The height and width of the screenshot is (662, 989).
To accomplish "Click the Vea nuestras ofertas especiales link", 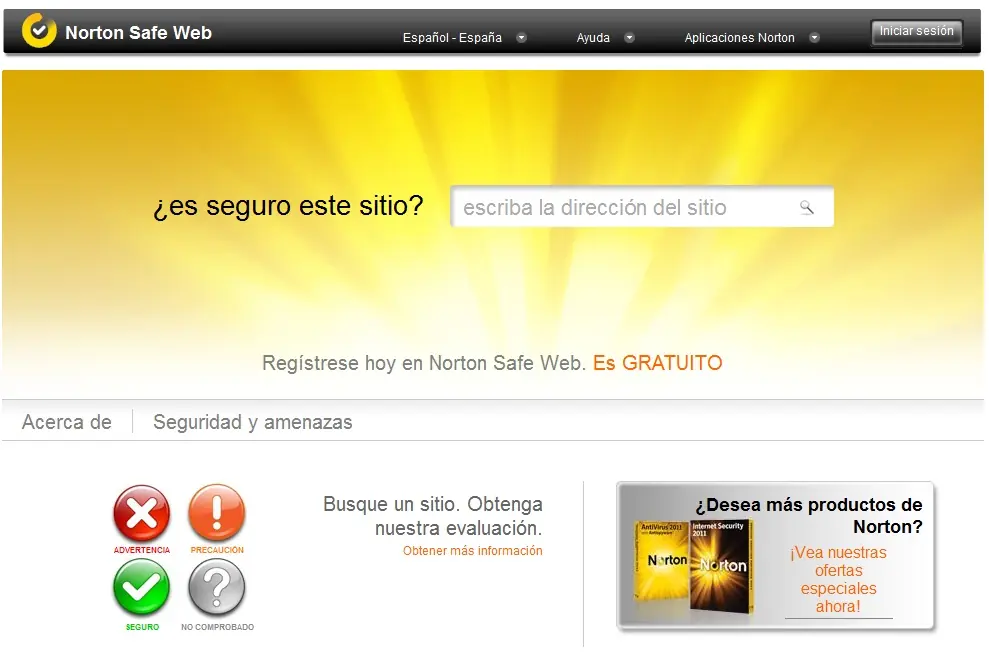I will click(x=838, y=579).
